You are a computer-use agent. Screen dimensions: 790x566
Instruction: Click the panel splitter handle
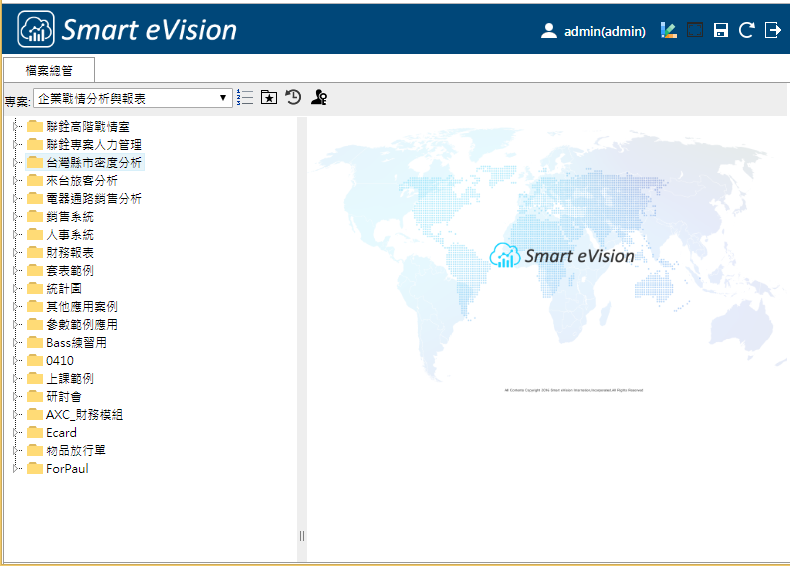pyautogui.click(x=302, y=536)
